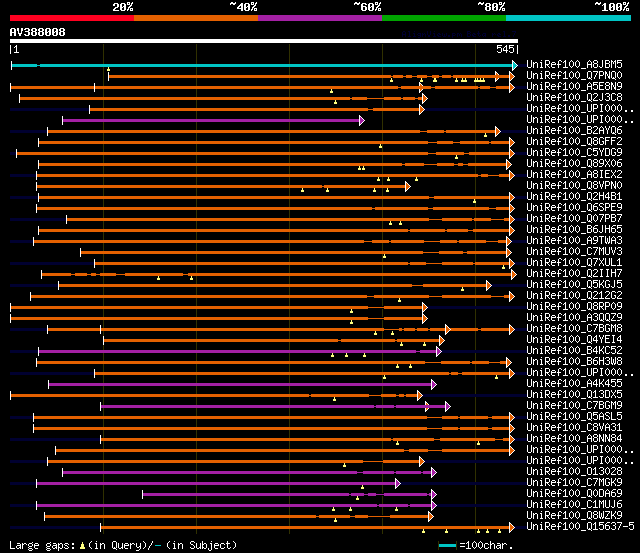
Task: Click the red 20% identity legend bar
Action: (72, 18)
